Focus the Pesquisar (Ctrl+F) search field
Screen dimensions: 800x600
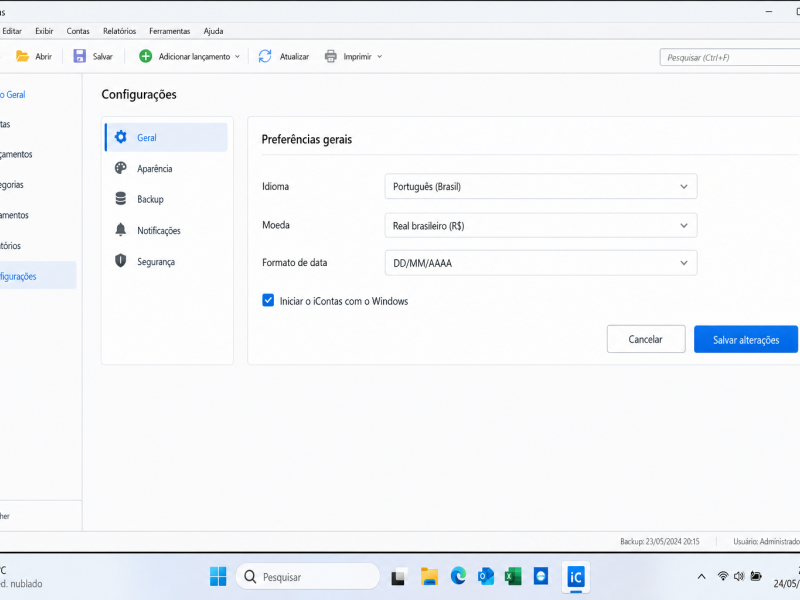[730, 57]
